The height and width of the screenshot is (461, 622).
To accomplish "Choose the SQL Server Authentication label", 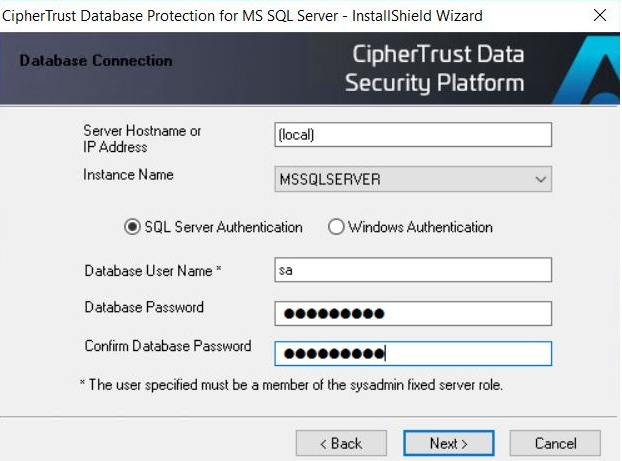I will 223,227.
